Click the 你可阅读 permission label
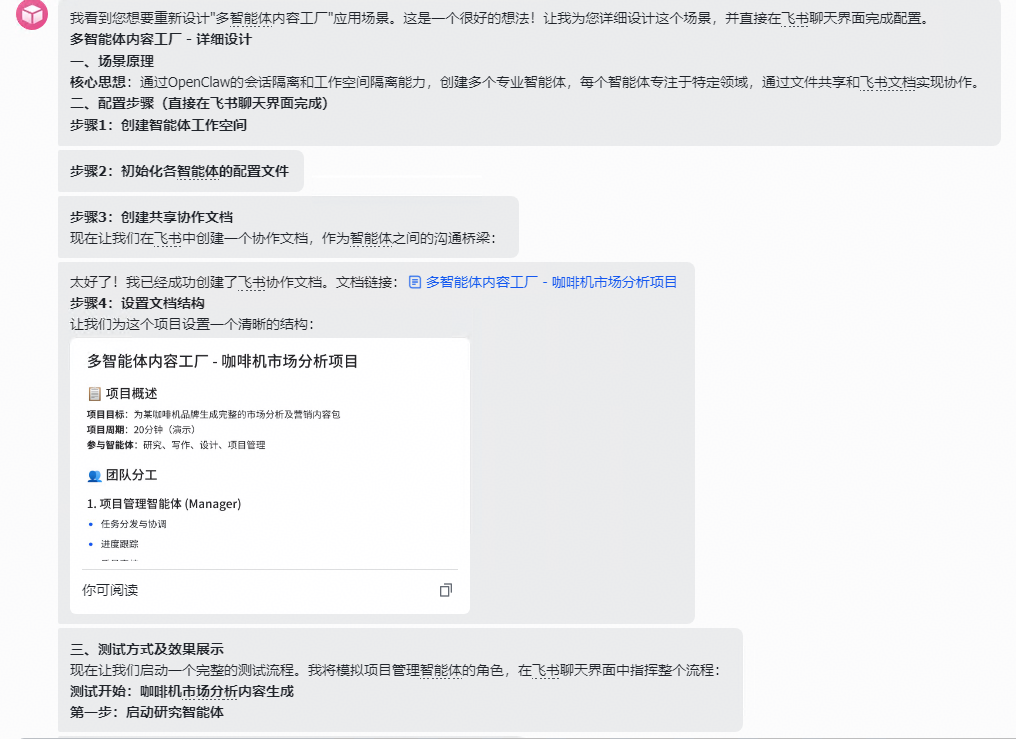Image resolution: width=1016 pixels, height=739 pixels. (x=110, y=590)
